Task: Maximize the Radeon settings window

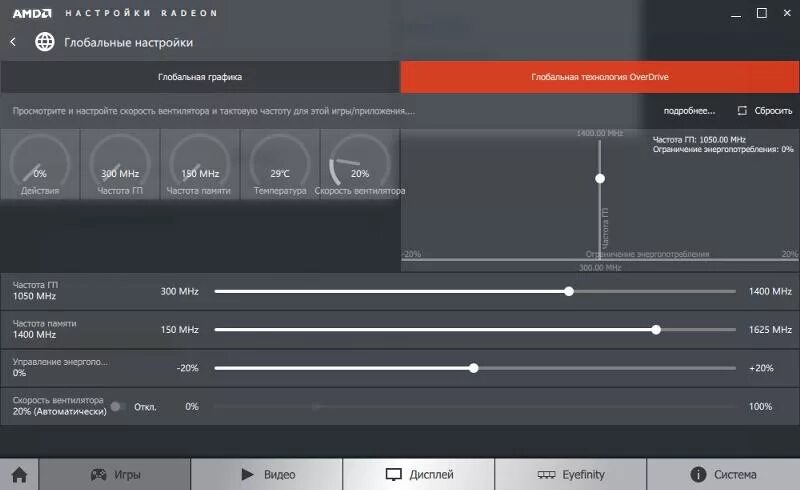Action: click(762, 13)
